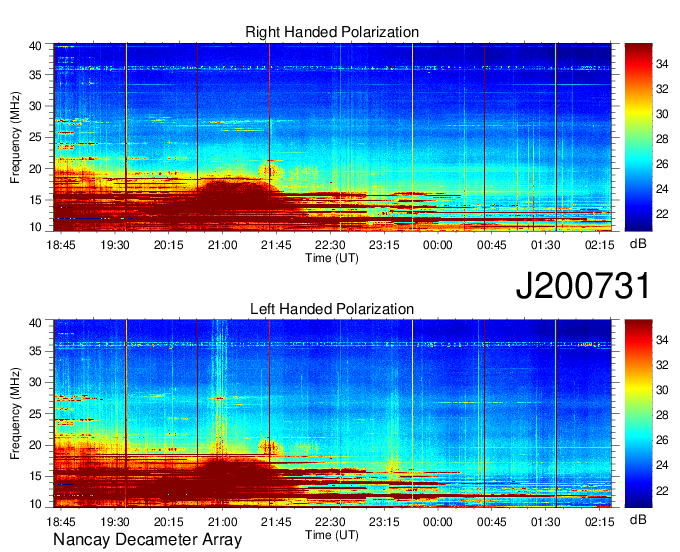Click the 40 MHz tick of Right Handed plot
This screenshot has height=552, width=680.
tap(36, 46)
